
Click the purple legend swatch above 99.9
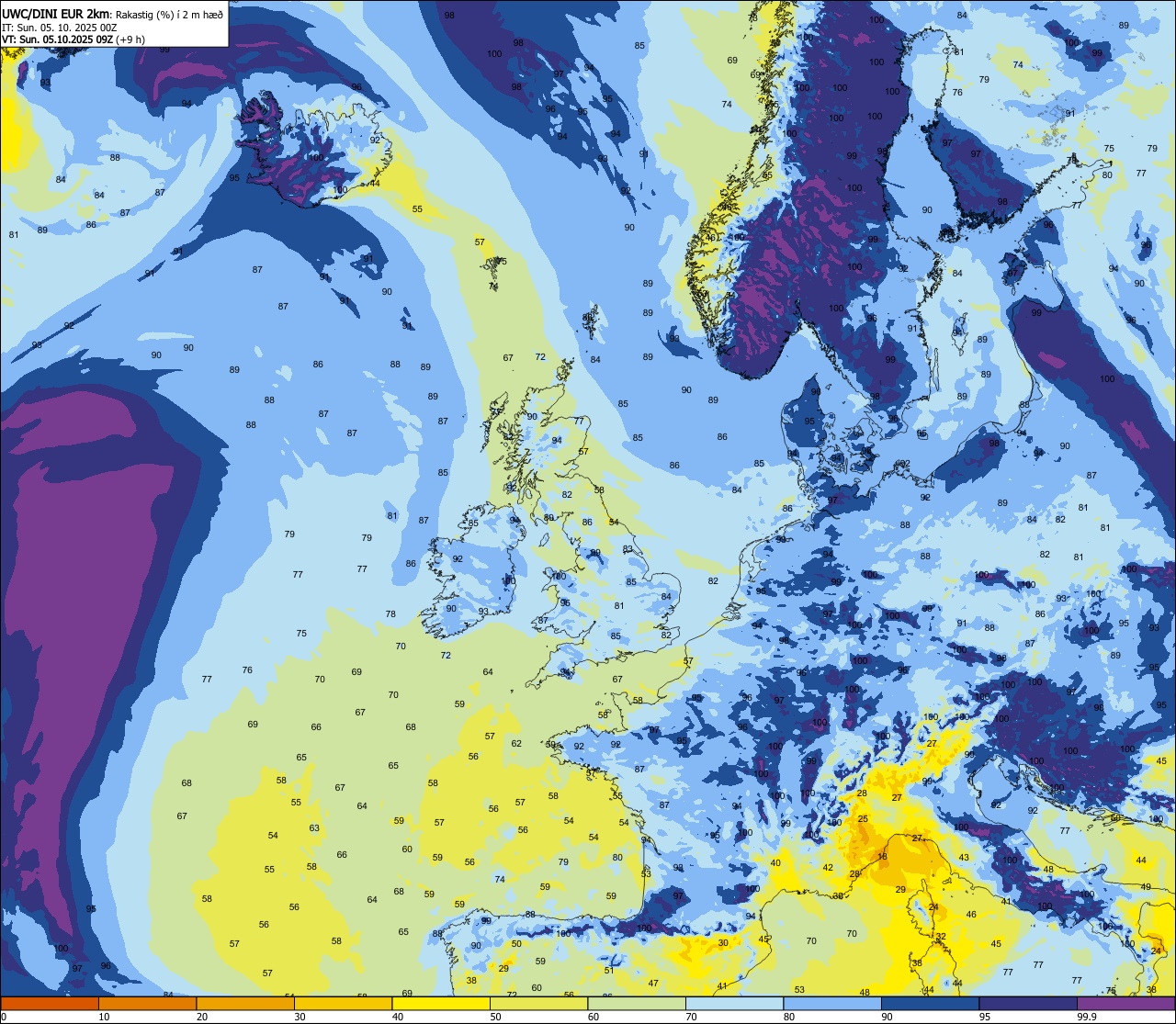point(1125,1003)
